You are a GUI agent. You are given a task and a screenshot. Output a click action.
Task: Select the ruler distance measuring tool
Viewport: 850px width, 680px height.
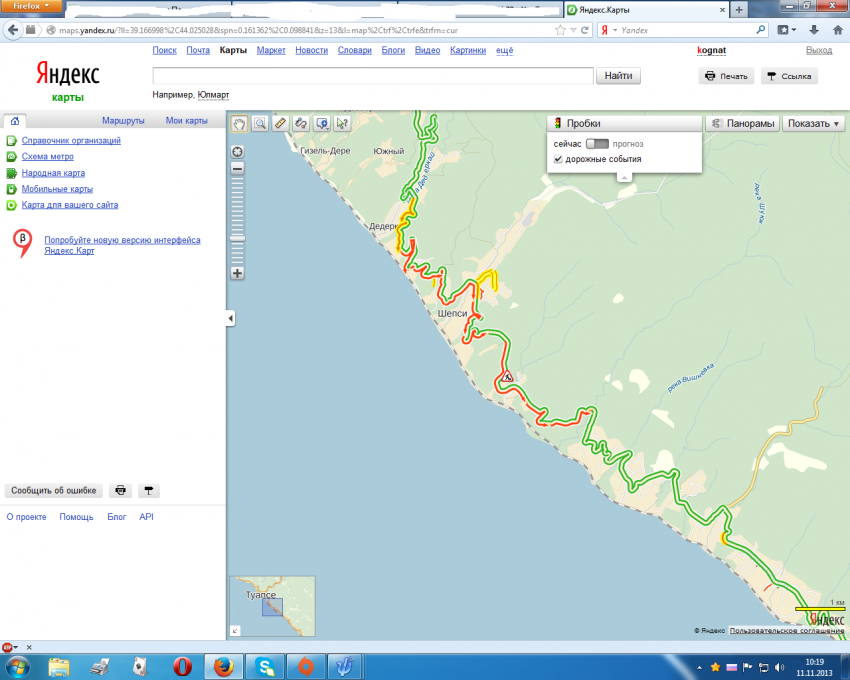[280, 123]
